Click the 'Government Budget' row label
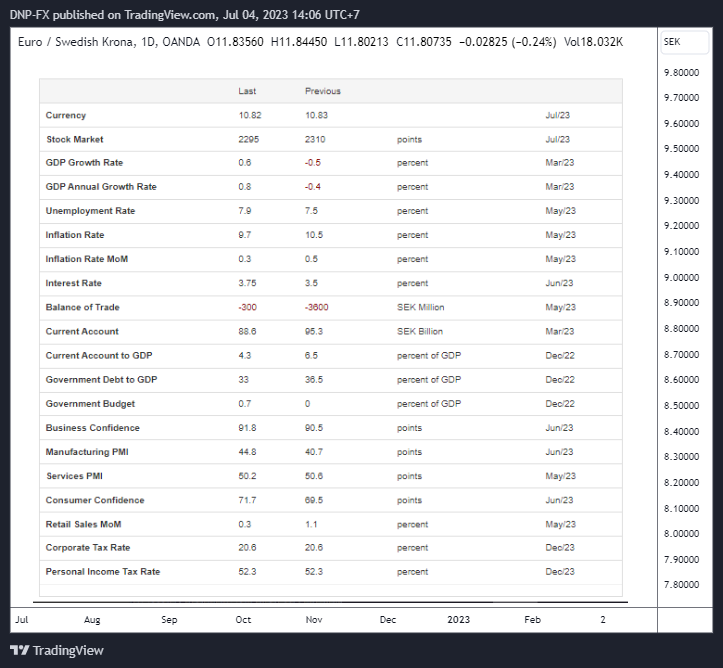This screenshot has height=668, width=723. (90, 404)
